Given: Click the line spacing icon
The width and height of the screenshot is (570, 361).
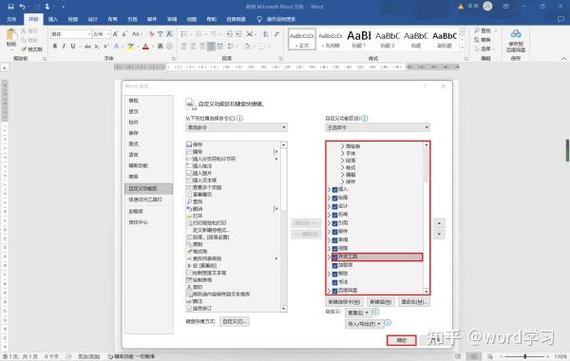Looking at the screenshot, I should (x=230, y=46).
